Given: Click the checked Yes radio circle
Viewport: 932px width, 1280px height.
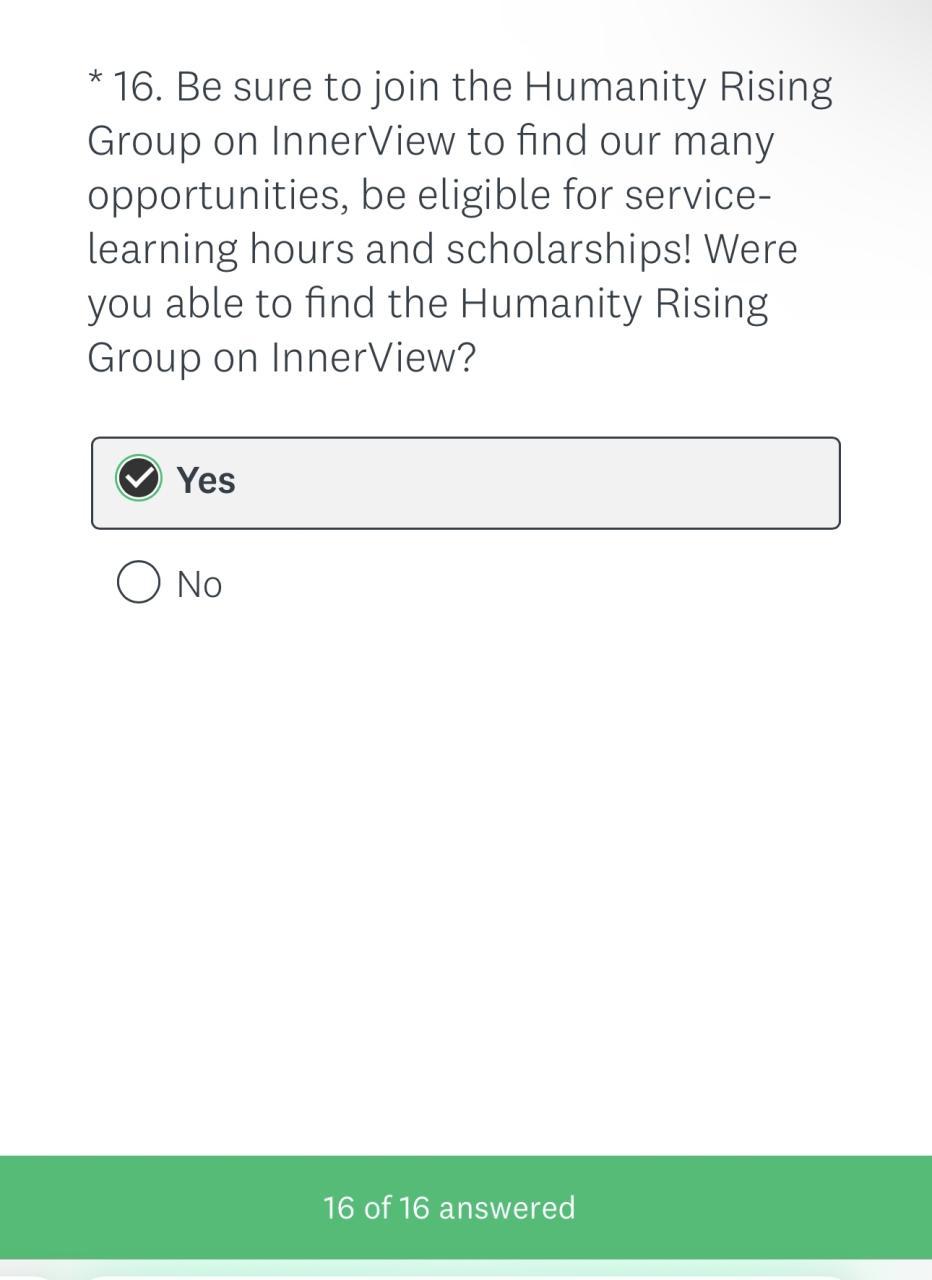Looking at the screenshot, I should coord(138,478).
